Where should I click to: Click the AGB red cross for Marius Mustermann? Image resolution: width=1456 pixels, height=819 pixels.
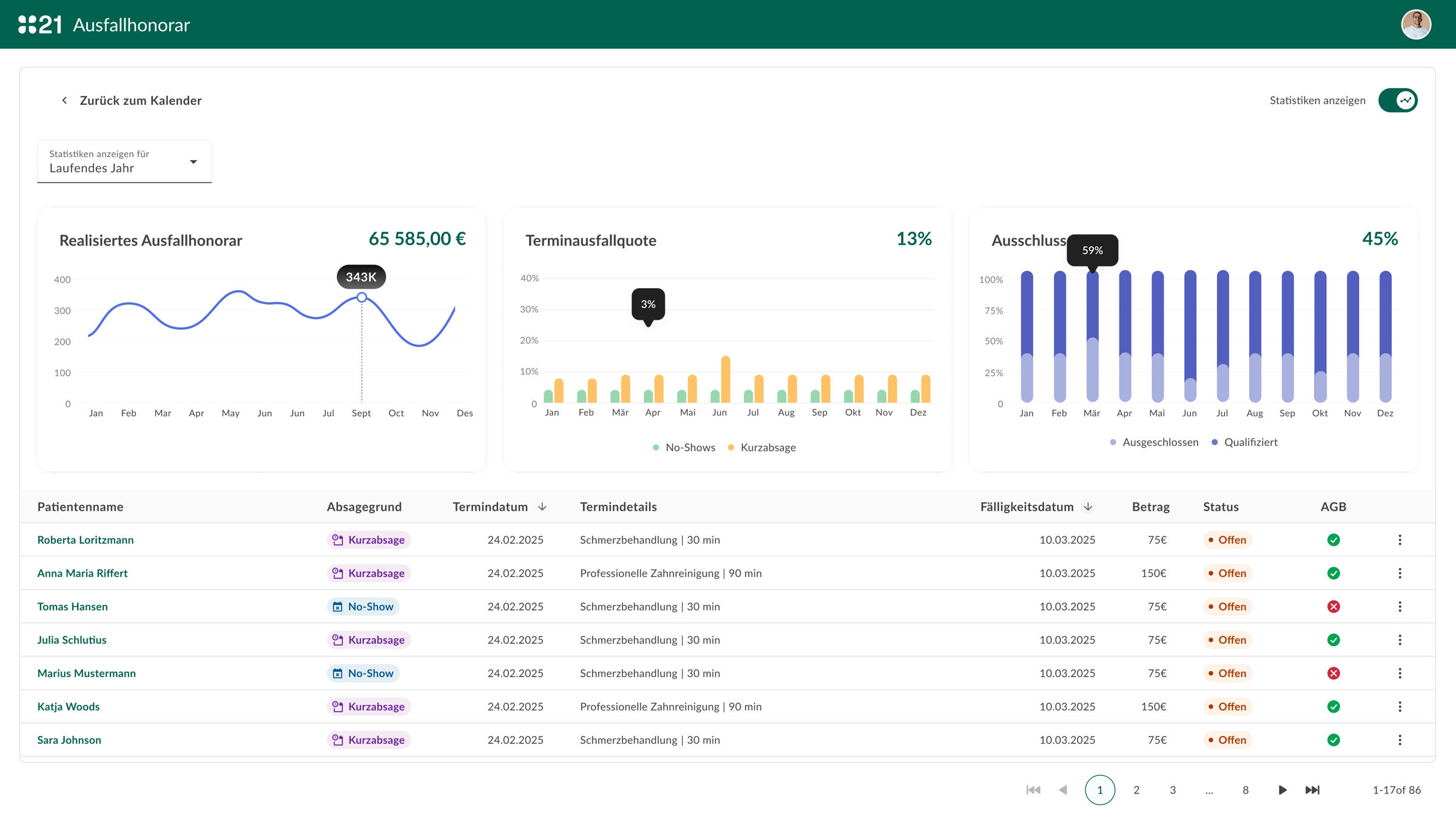click(x=1333, y=673)
